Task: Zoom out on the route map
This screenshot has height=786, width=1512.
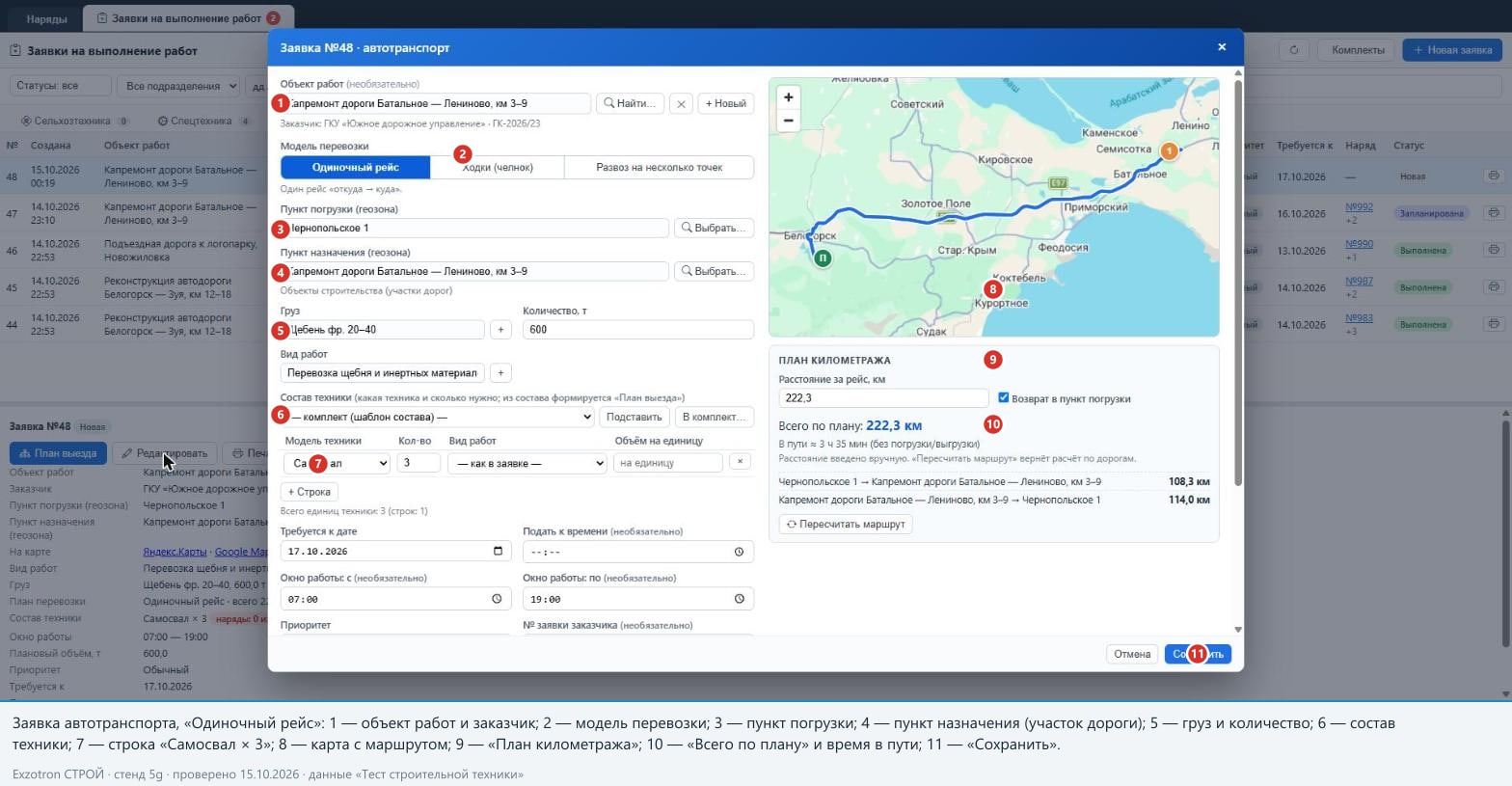Action: (789, 121)
